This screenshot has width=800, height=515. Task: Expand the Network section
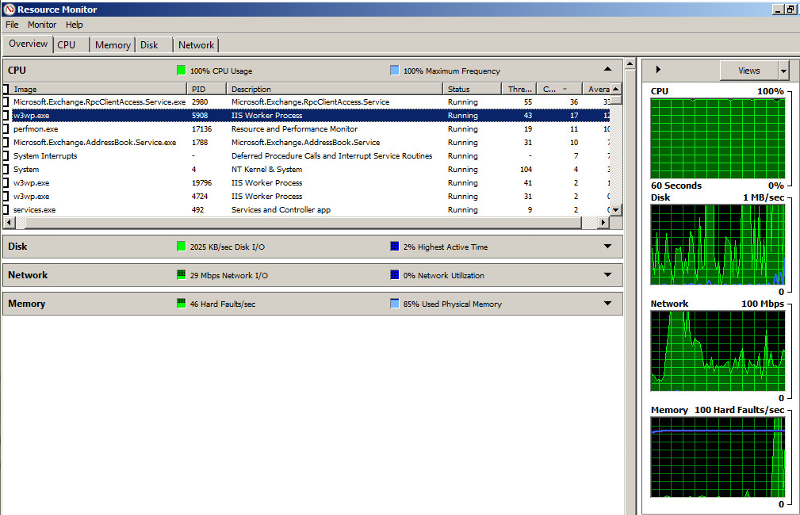pyautogui.click(x=607, y=275)
